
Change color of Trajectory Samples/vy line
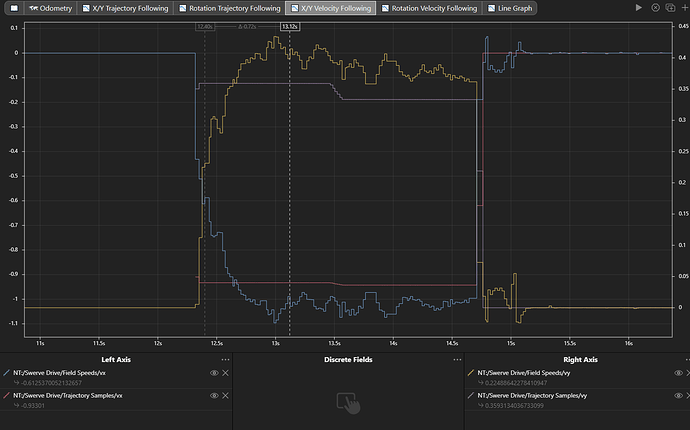point(471,396)
